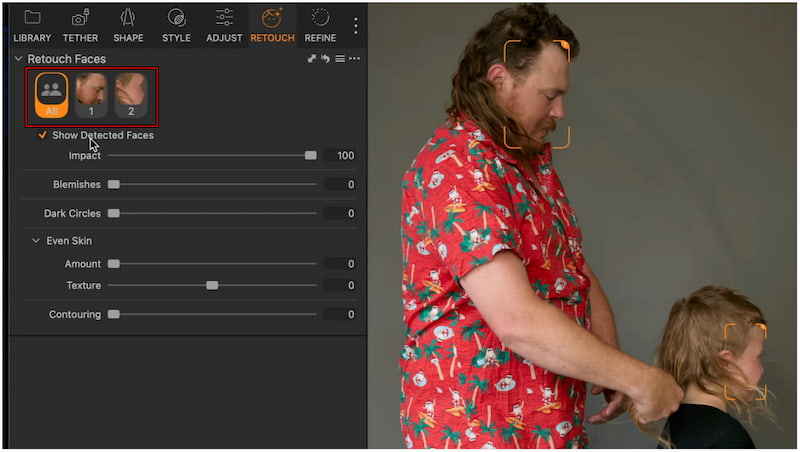Click the expand icon in Retouch Faces header

point(312,59)
